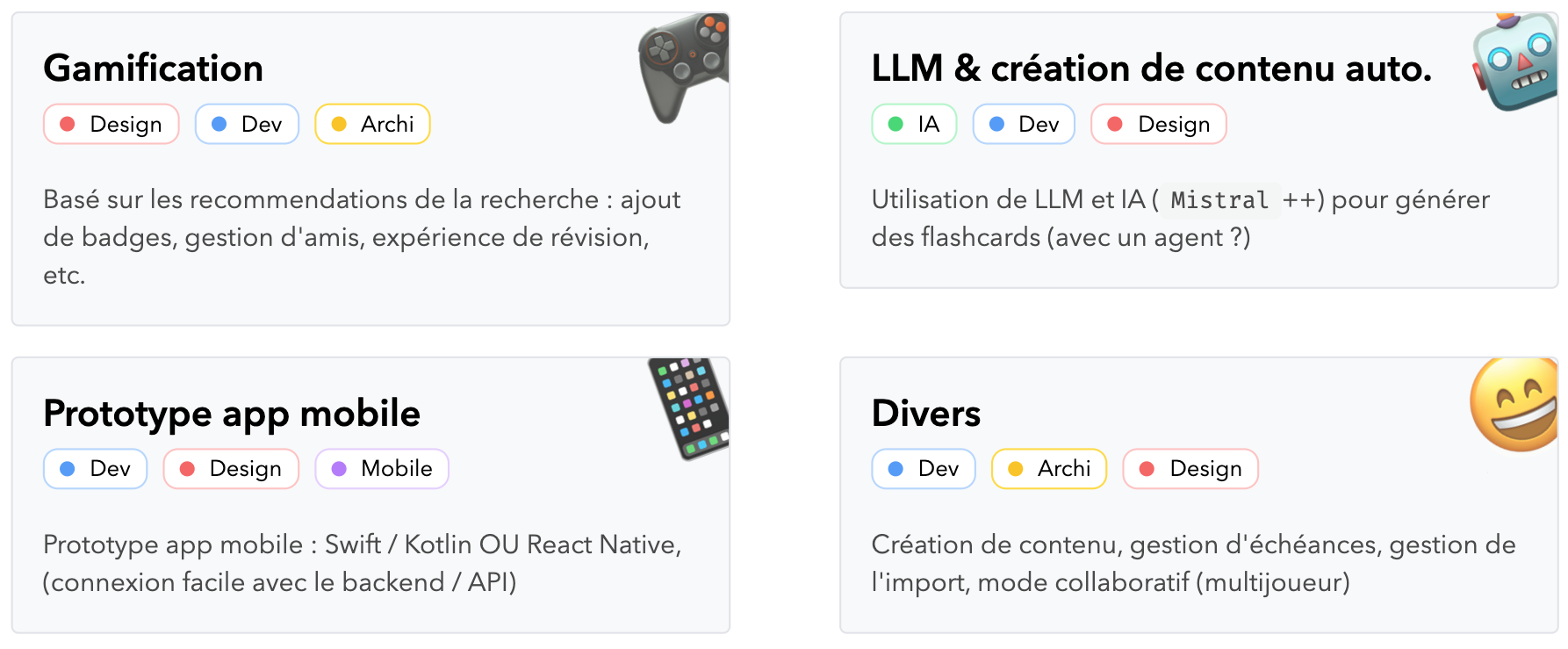Click the laughing face emoji icon

tap(1515, 405)
